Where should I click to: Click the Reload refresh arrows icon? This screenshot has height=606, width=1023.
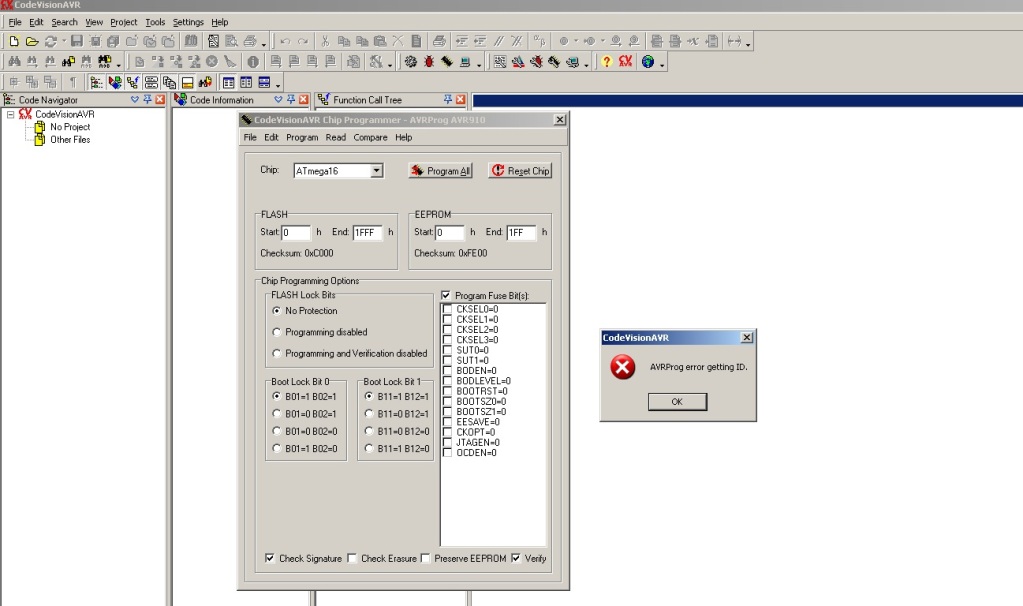point(50,41)
